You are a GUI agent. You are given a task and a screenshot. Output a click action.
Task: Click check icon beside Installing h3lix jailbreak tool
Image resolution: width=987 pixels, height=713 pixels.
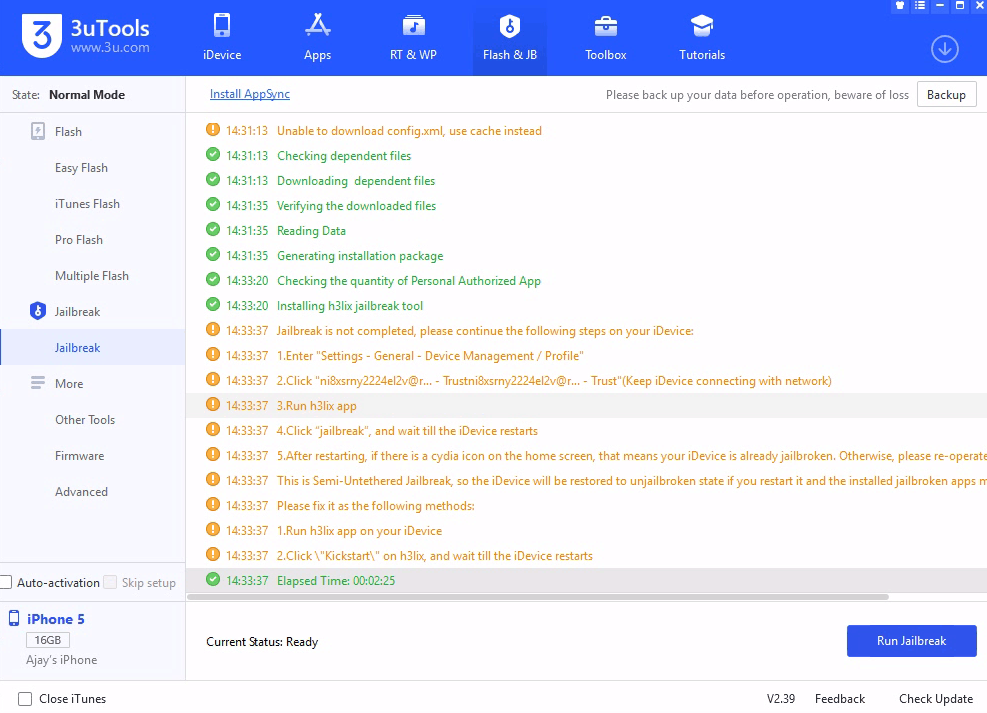click(x=213, y=305)
